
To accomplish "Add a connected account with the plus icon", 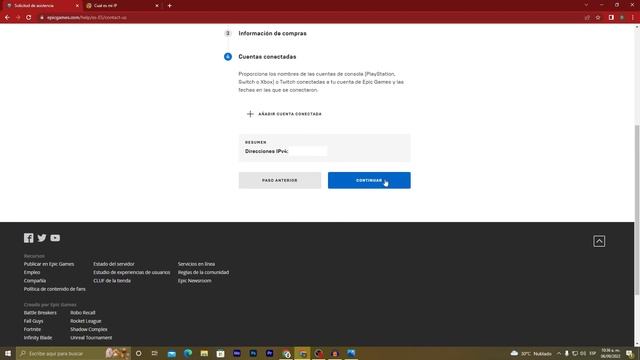I will [250, 114].
